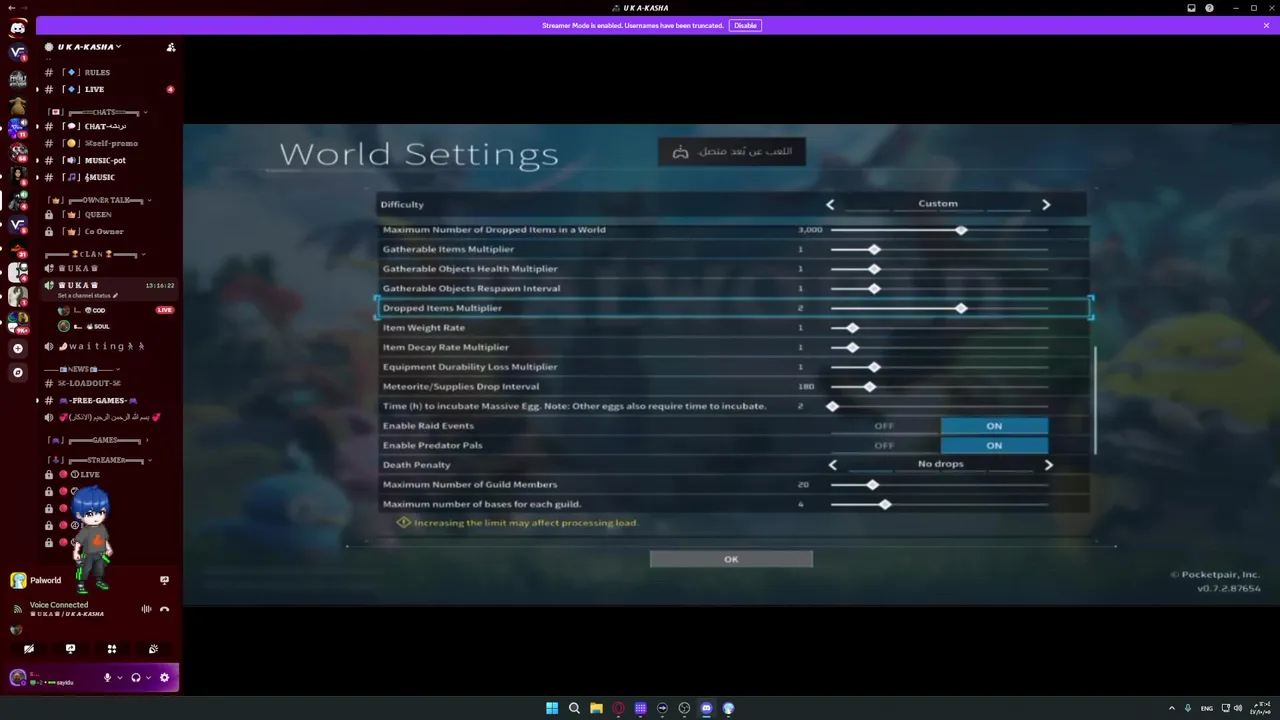Open the Discord inbox icon in title bar

tap(1191, 8)
